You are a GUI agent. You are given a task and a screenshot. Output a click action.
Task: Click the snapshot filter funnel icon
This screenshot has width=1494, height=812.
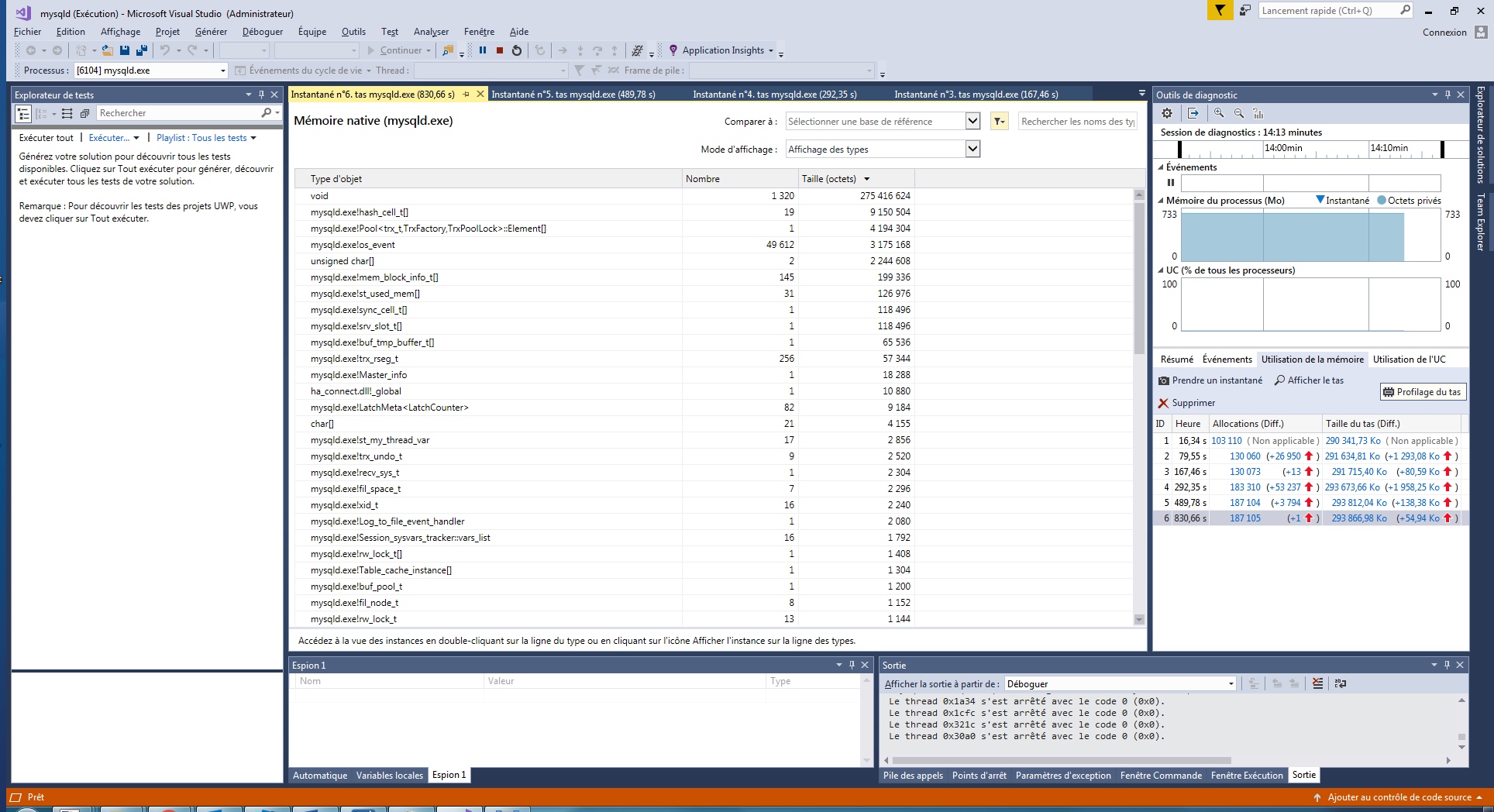pyautogui.click(x=1000, y=122)
